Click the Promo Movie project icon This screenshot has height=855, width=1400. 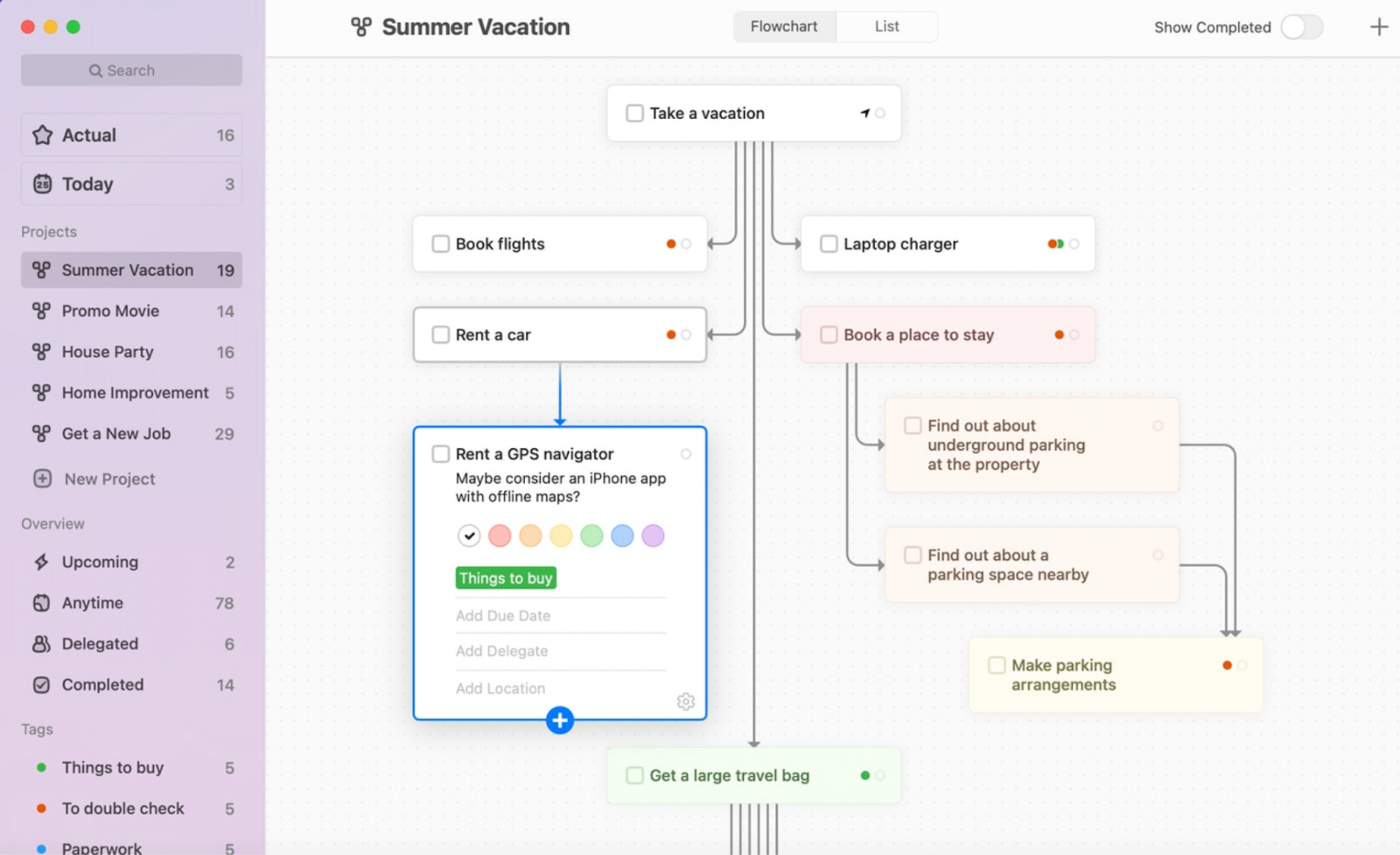tap(41, 311)
